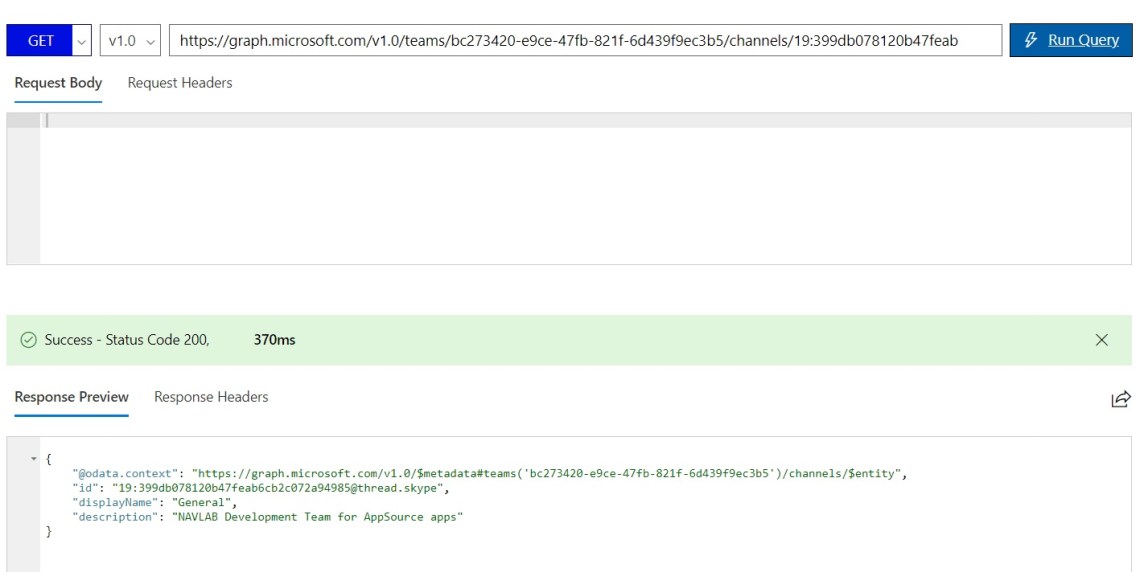Select the Request Body tab
Screen dimensions: 1140x572
coord(58,83)
